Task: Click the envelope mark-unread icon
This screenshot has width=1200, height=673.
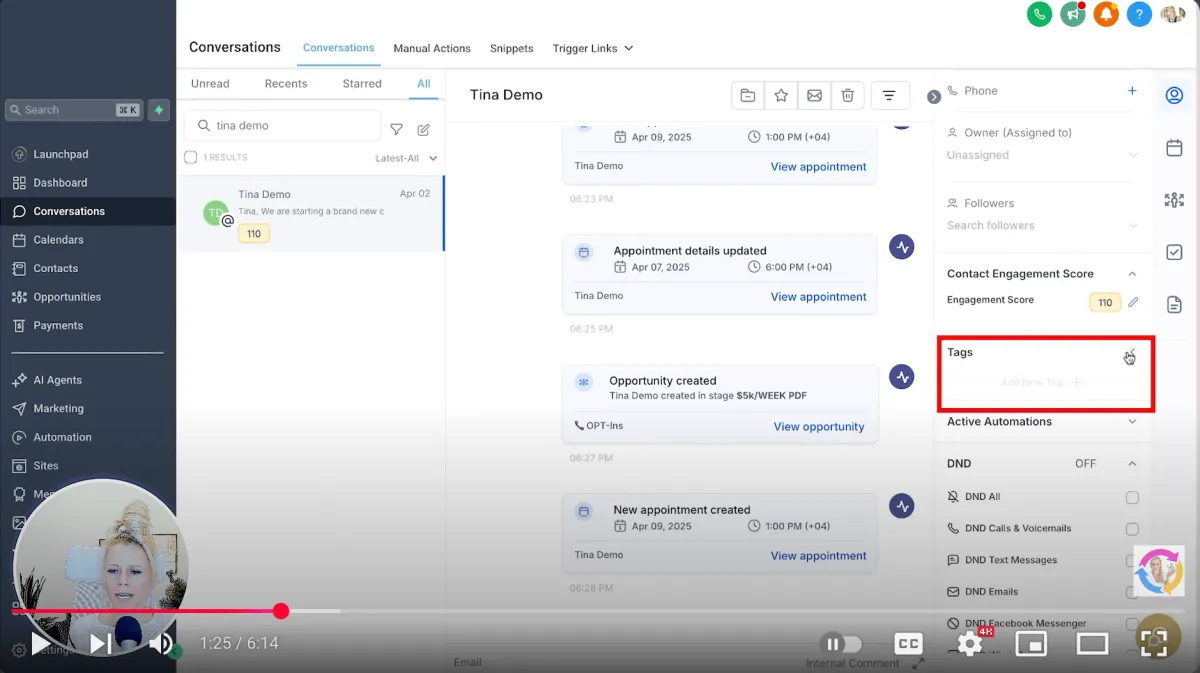Action: coord(814,95)
